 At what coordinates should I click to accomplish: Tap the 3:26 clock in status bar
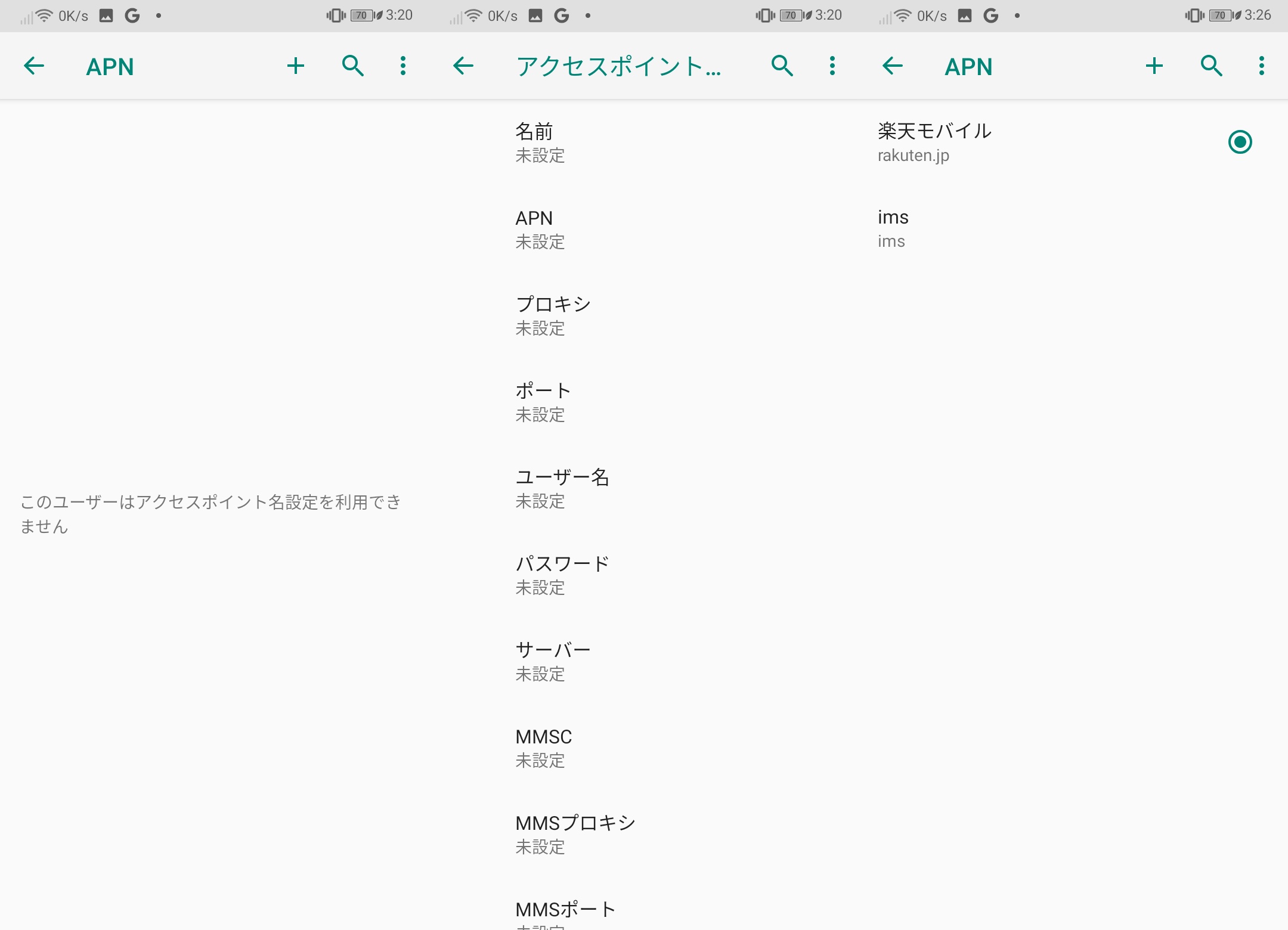1258,15
